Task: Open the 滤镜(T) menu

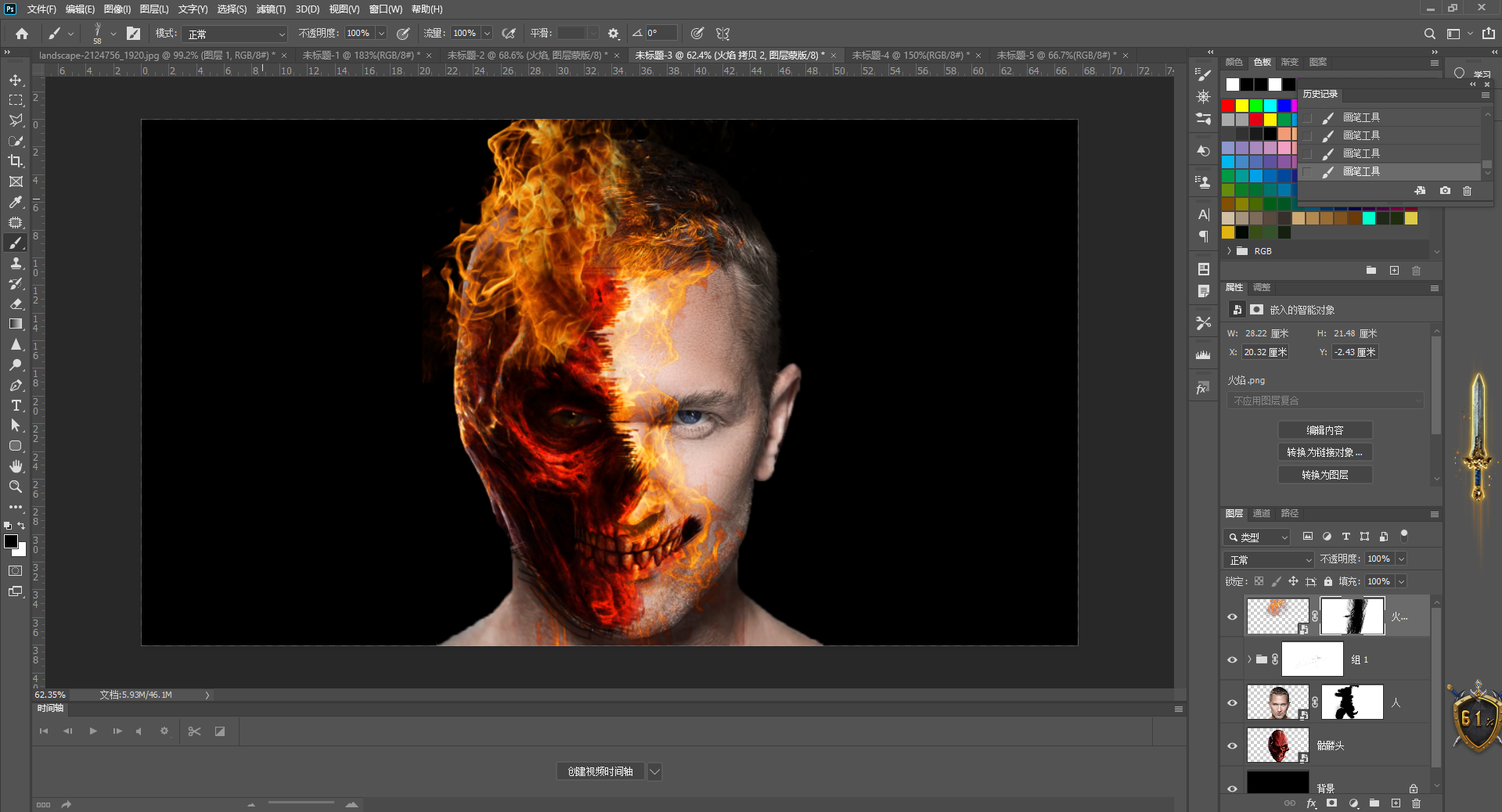Action: pyautogui.click(x=271, y=9)
